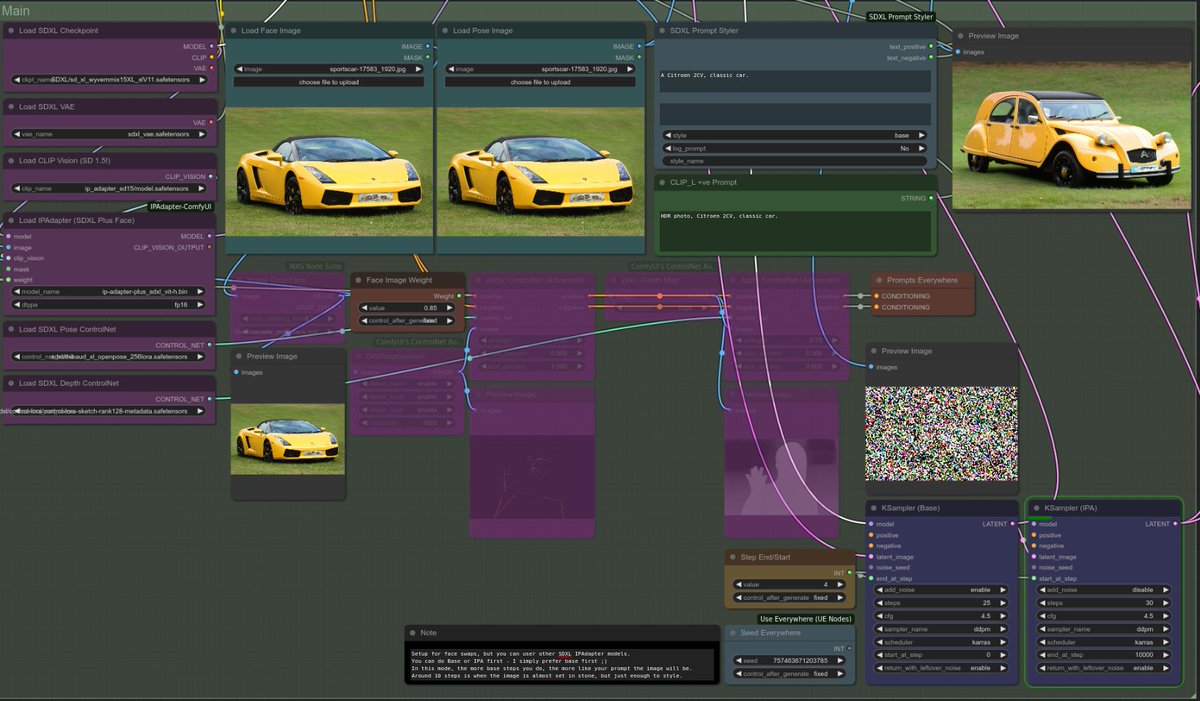Image resolution: width=1200 pixels, height=701 pixels.
Task: Click the LATENT output port on KSampler (IPA)
Action: 1175,524
